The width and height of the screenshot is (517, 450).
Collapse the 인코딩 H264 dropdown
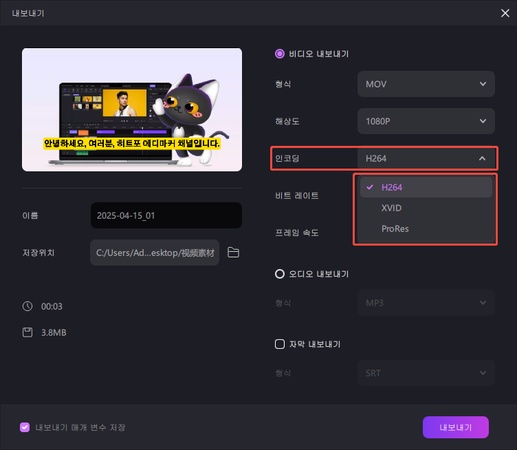coord(426,158)
